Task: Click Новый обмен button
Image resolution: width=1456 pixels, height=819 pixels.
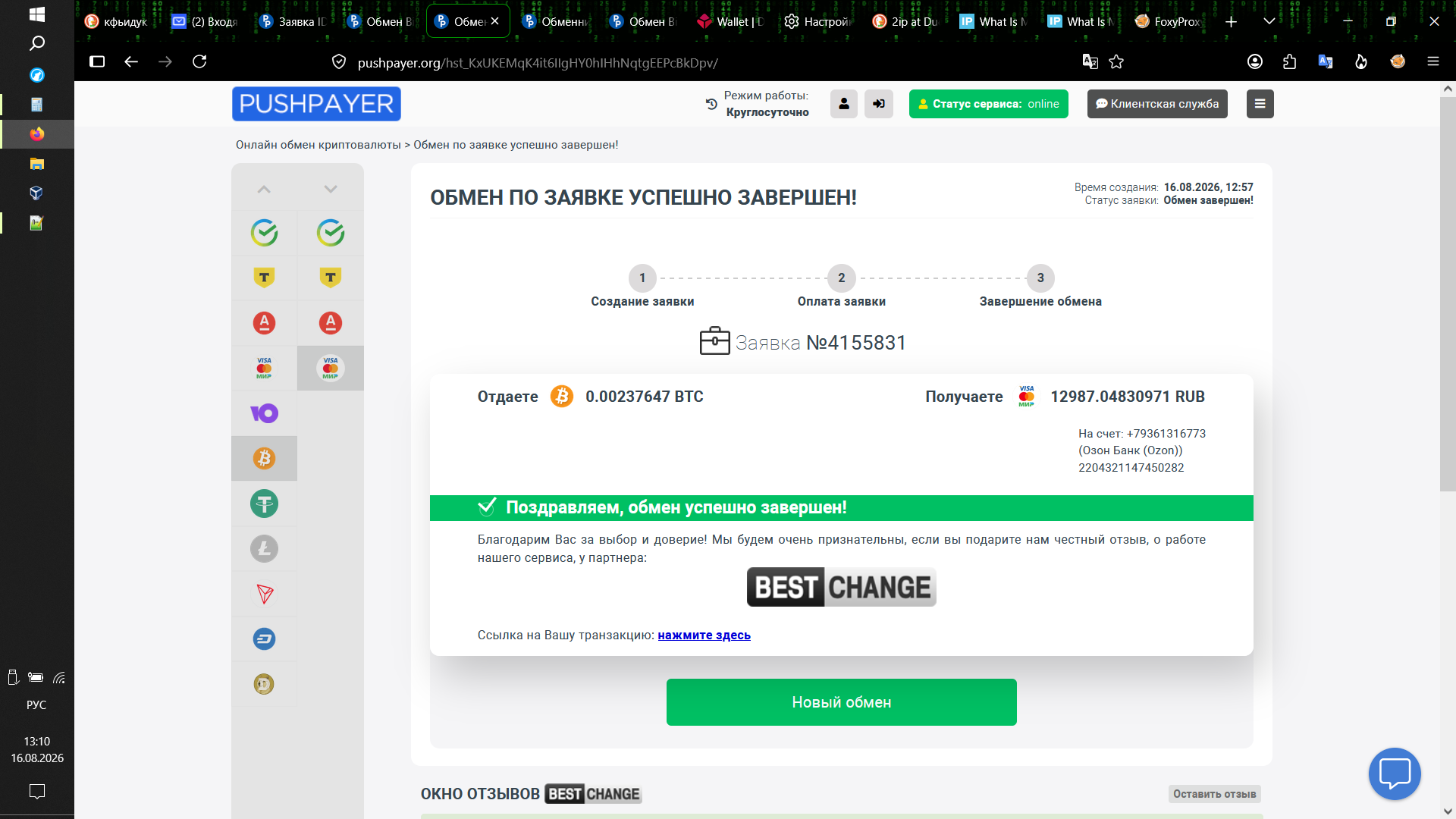Action: click(x=842, y=702)
